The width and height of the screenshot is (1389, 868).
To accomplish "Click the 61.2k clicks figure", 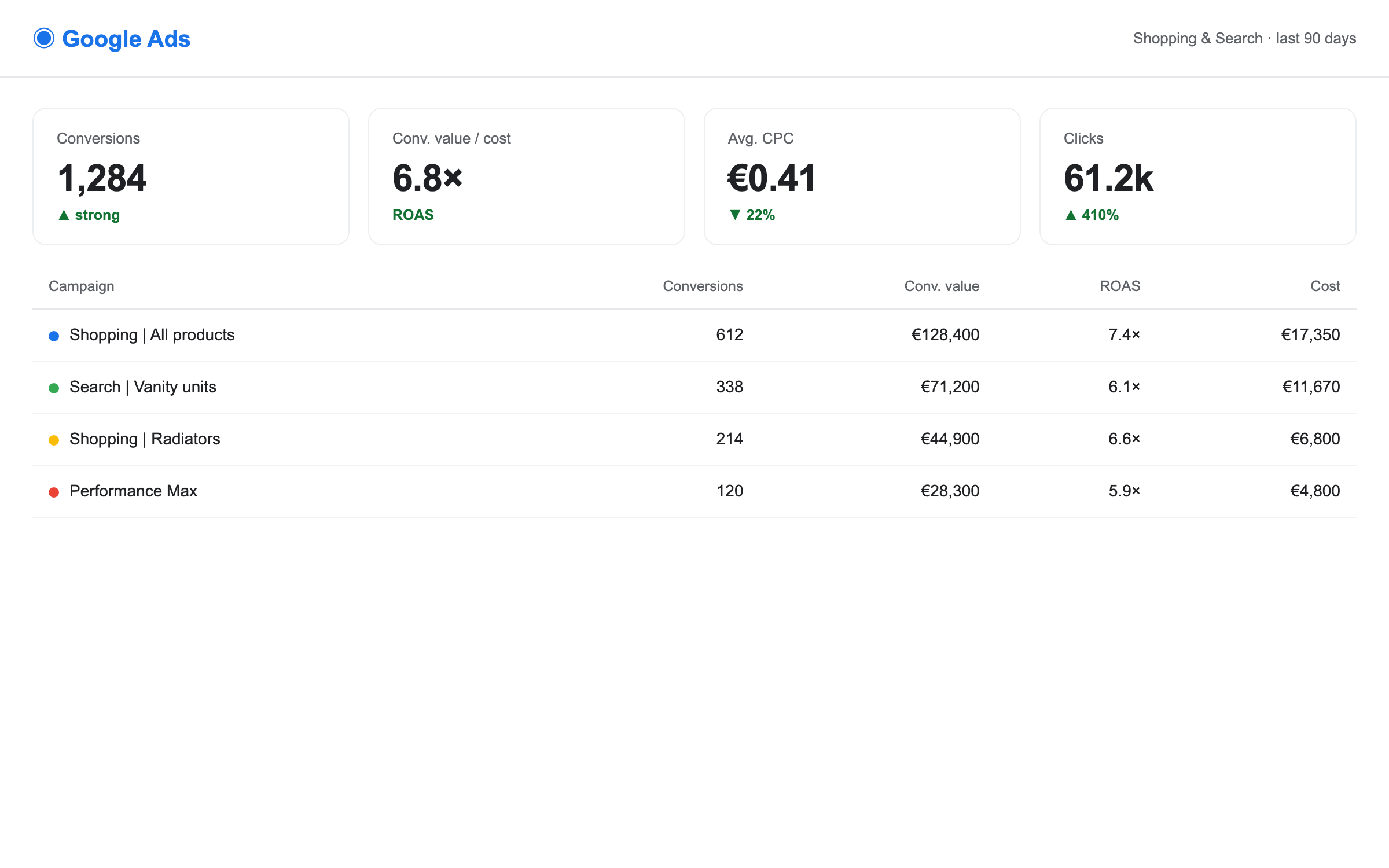I will click(1108, 178).
